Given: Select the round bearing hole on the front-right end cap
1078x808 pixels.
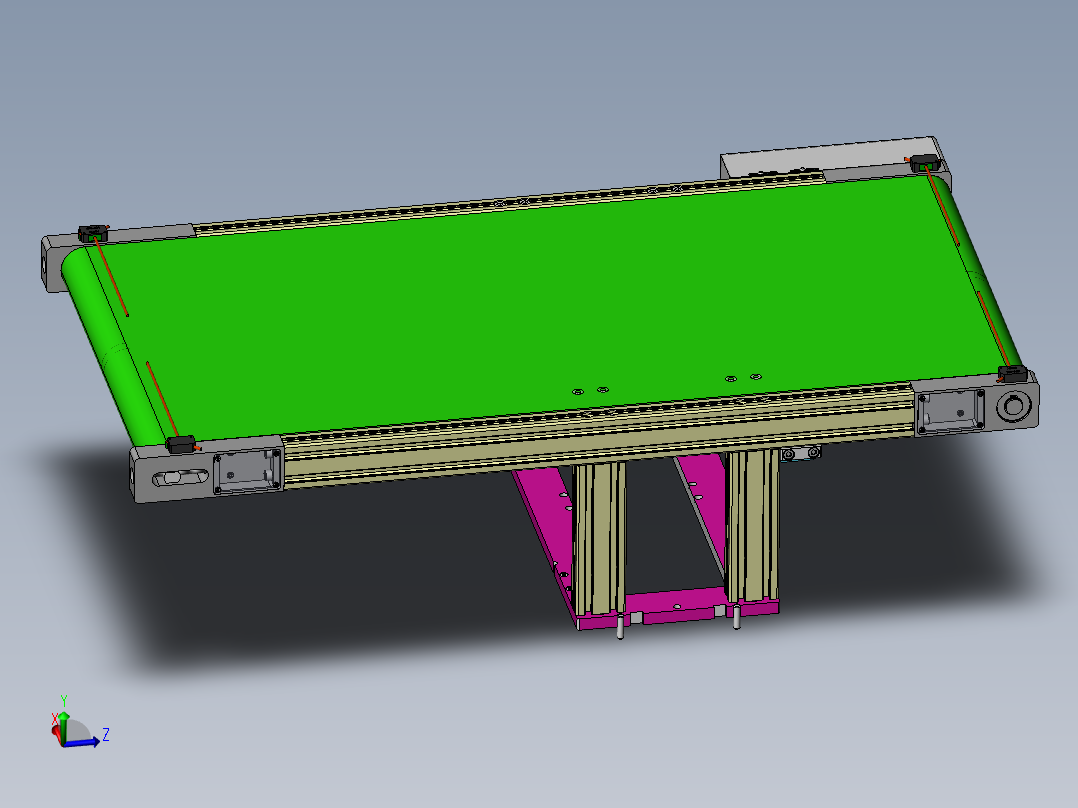Looking at the screenshot, I should point(1014,406).
